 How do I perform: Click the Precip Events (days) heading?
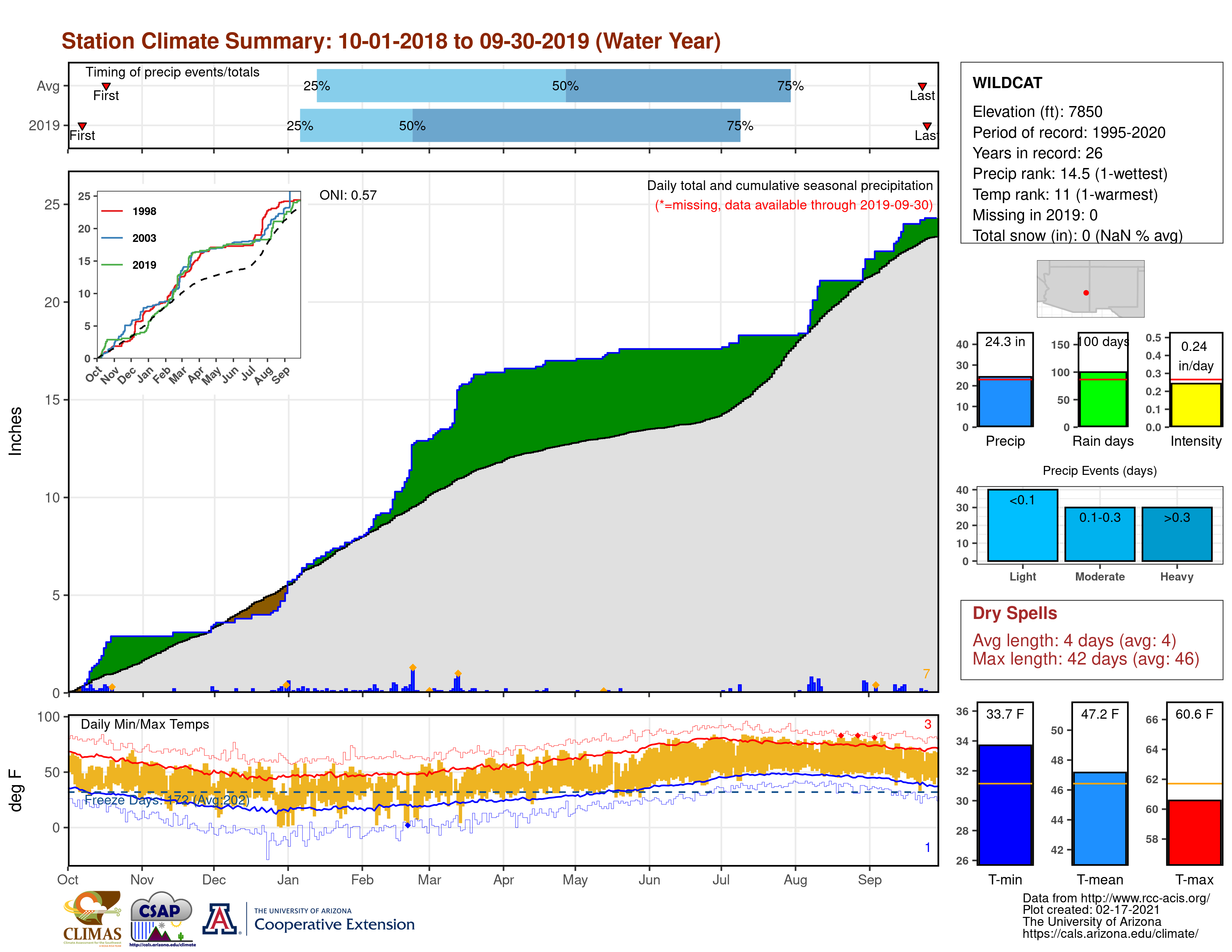pos(1099,470)
